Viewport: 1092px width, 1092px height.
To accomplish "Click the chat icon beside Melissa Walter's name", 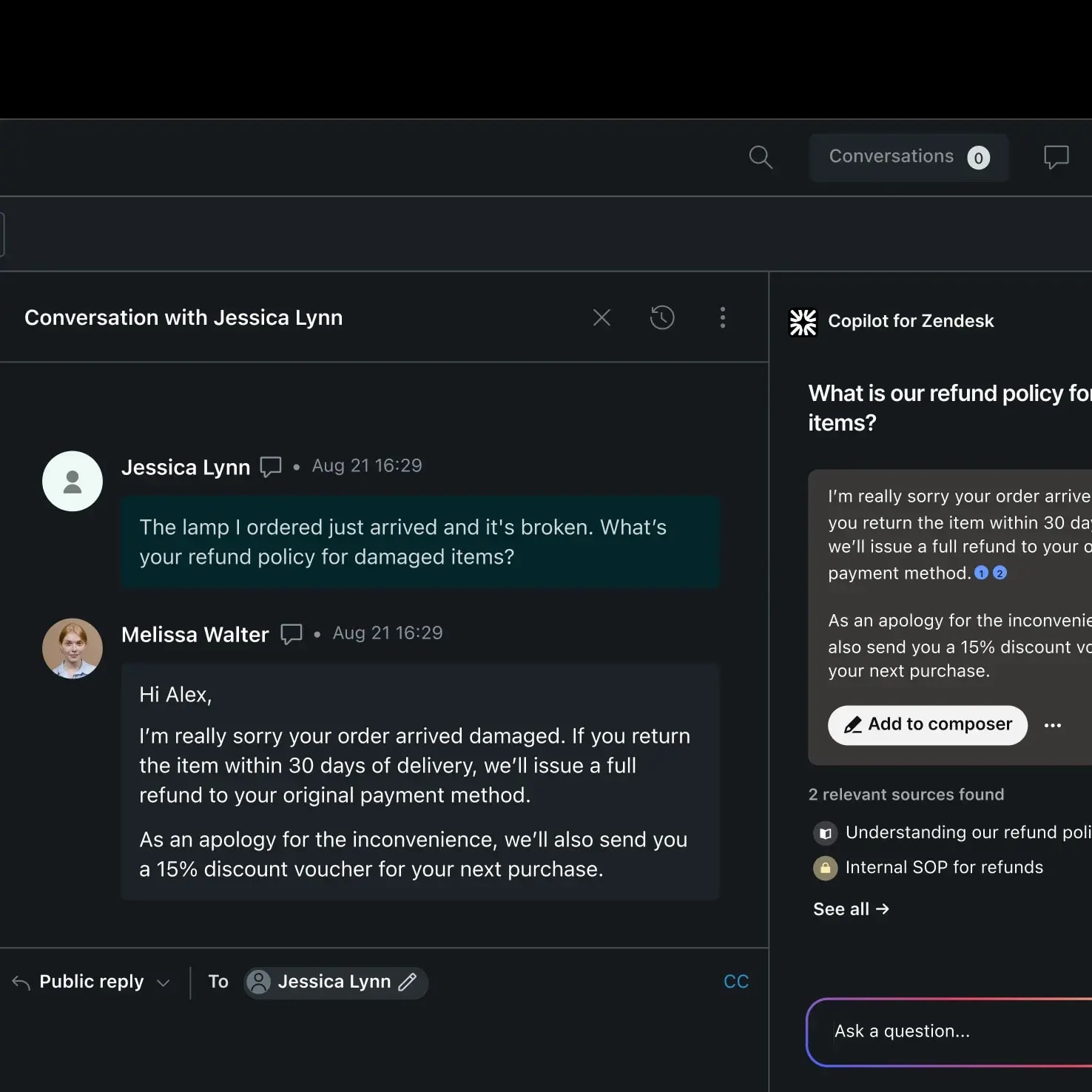I will pyautogui.click(x=291, y=634).
